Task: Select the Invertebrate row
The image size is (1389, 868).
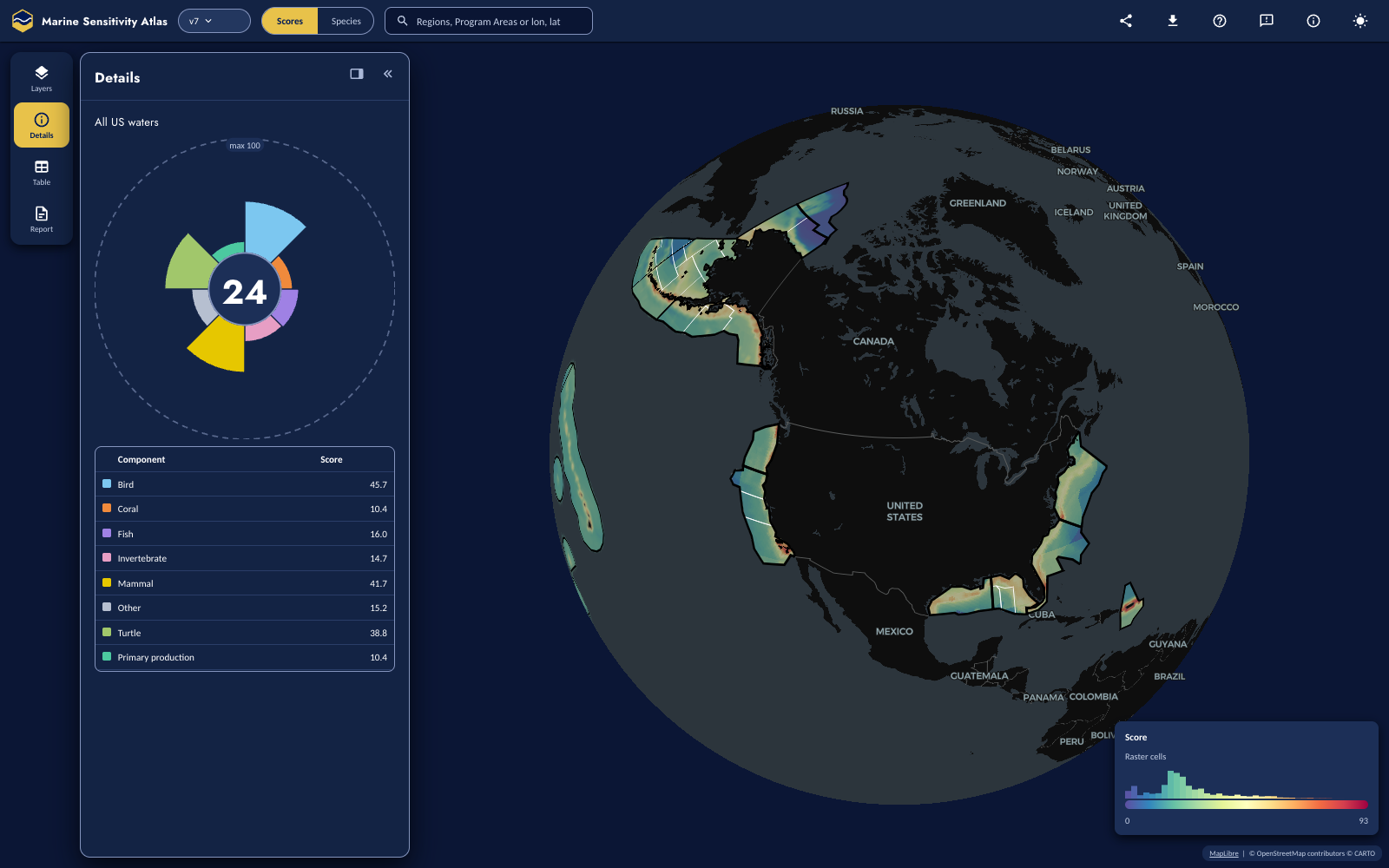Action: point(245,558)
